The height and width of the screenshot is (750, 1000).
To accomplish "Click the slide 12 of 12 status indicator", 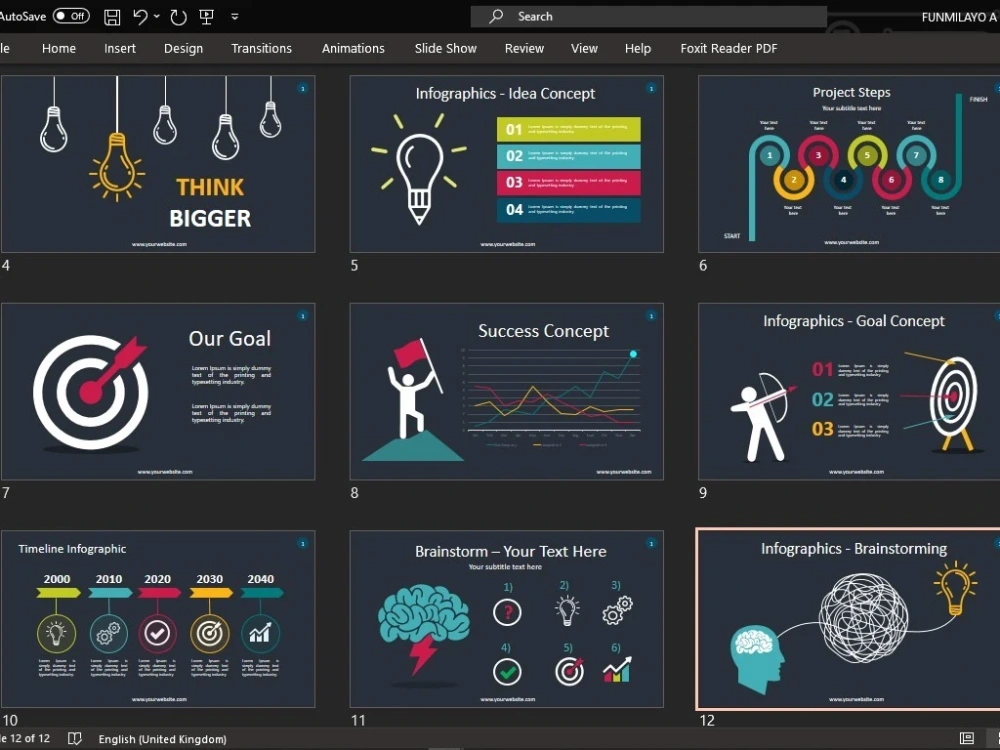I will tap(26, 739).
